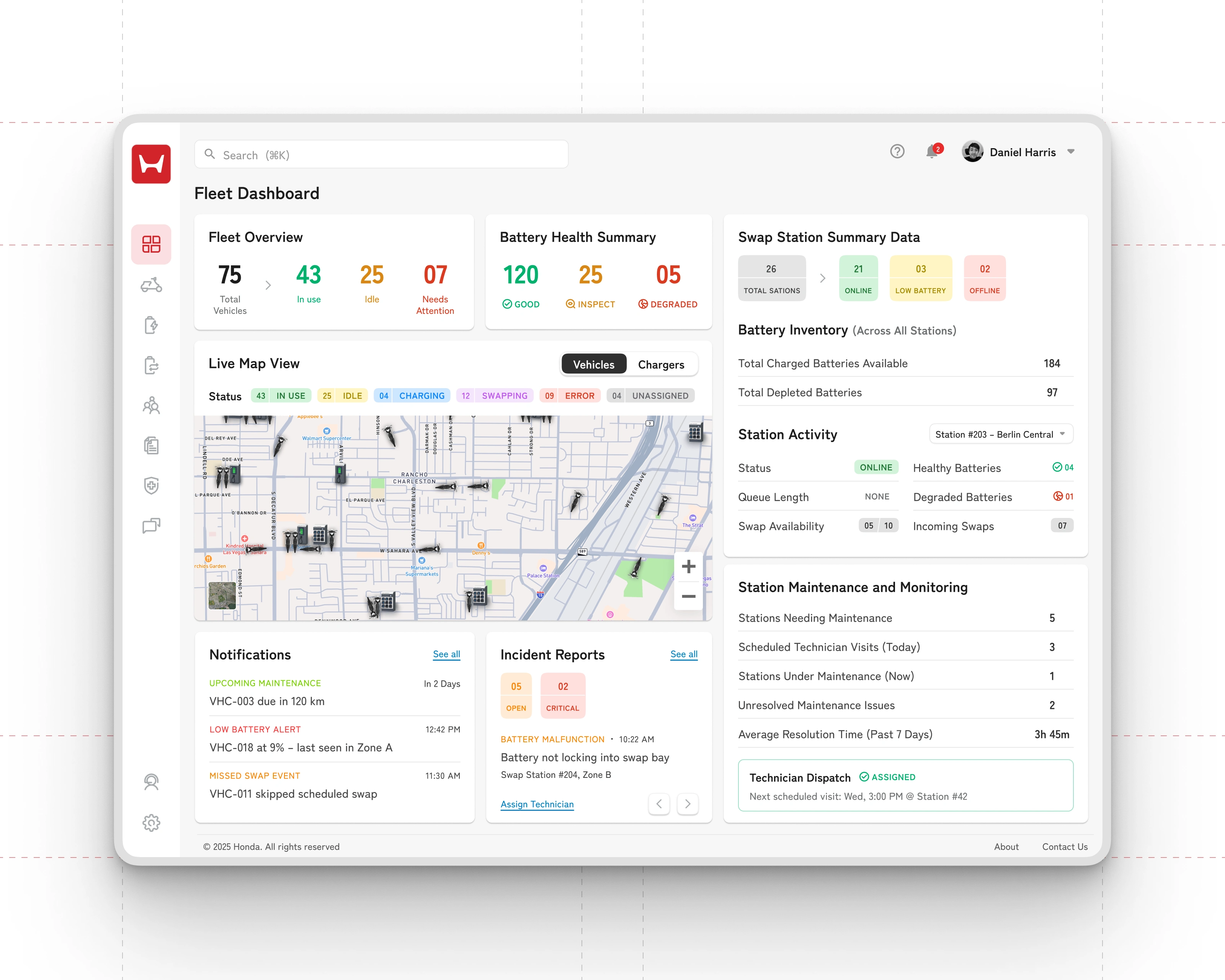Open notifications bell with red badge
Screen dimensions: 1225x980
pyautogui.click(x=932, y=152)
